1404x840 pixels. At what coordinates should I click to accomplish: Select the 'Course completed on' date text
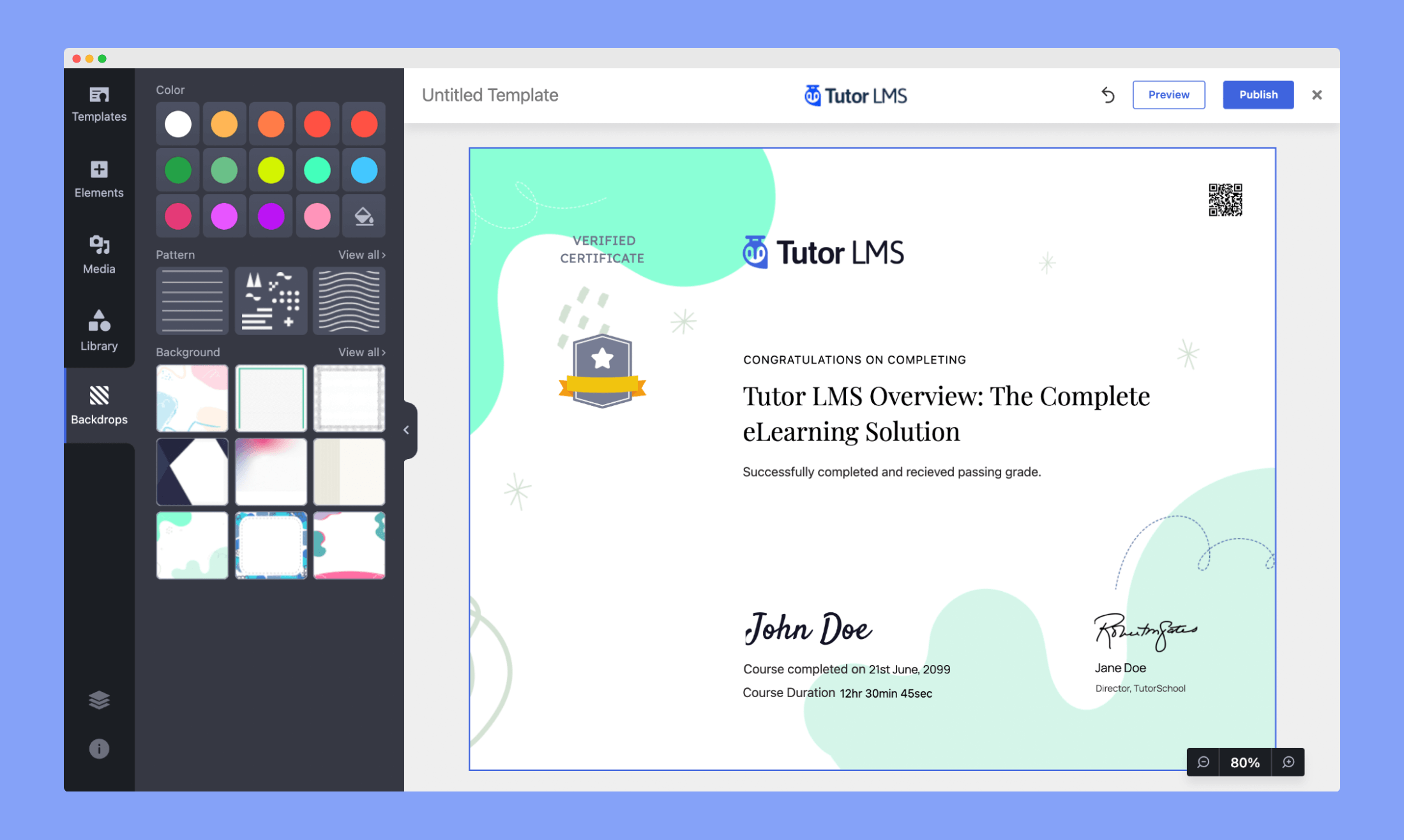click(847, 670)
